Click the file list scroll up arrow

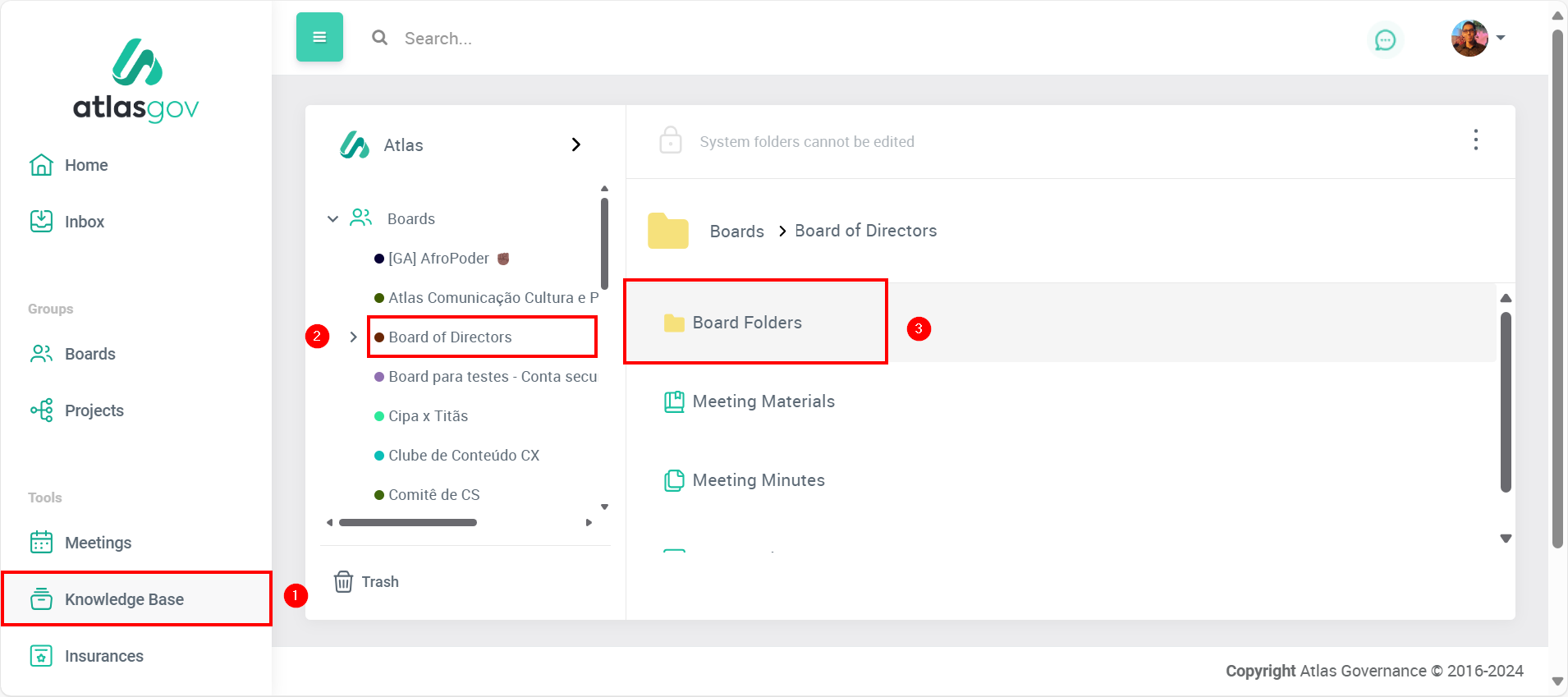pos(1506,298)
